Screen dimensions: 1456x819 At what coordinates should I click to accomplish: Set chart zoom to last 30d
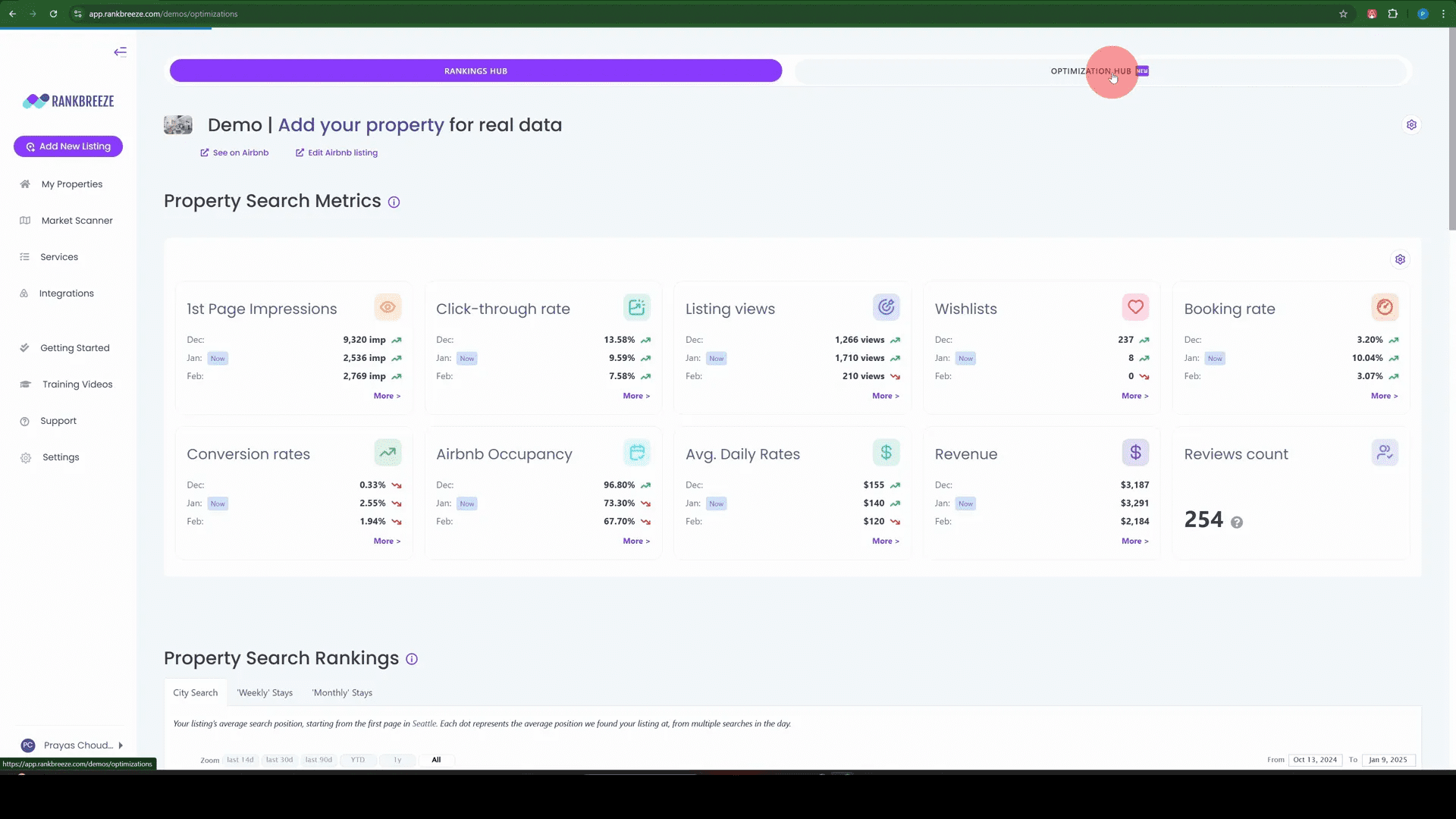click(279, 760)
